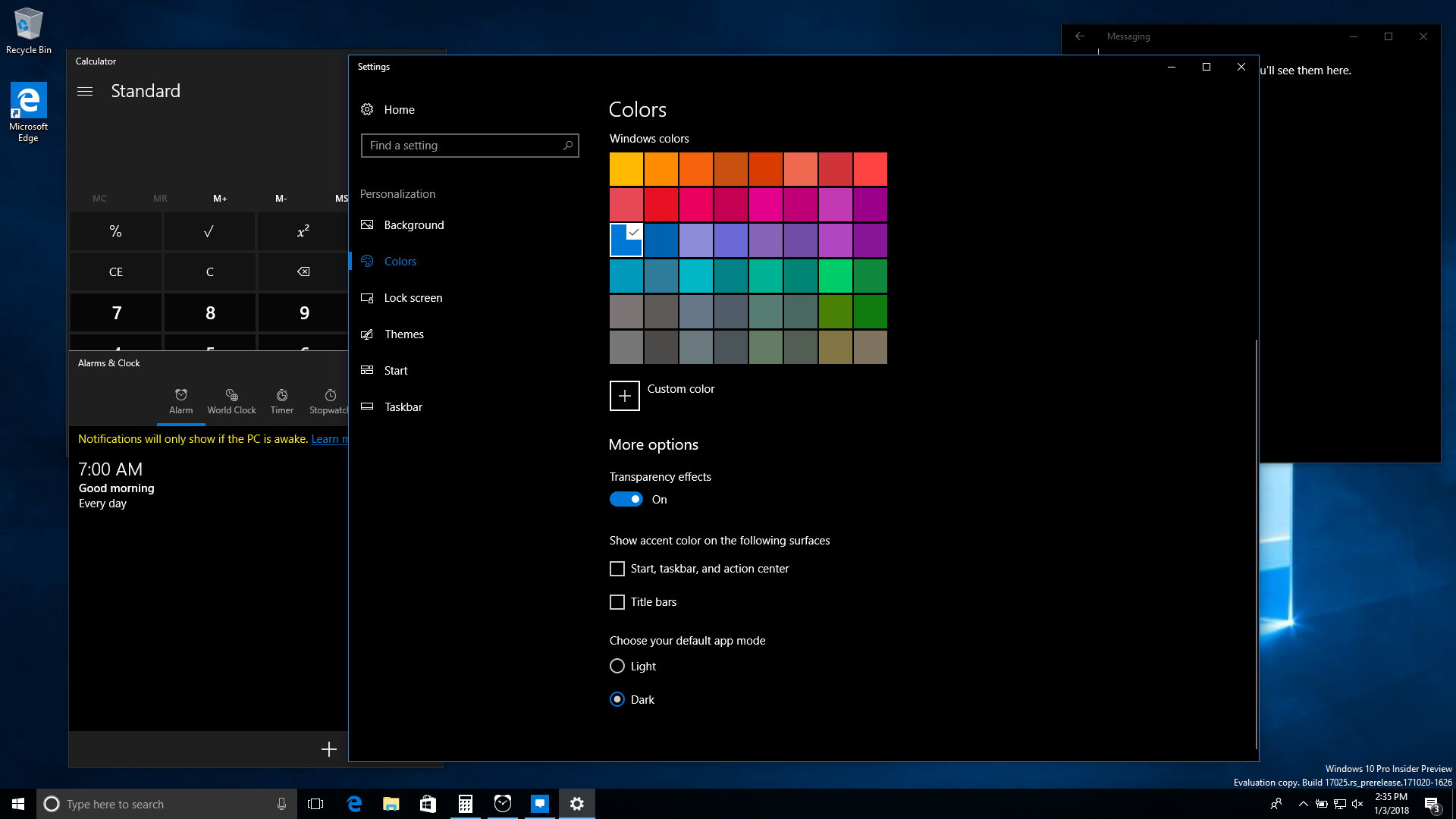
Task: Open calculator hamburger menu
Action: [x=85, y=91]
